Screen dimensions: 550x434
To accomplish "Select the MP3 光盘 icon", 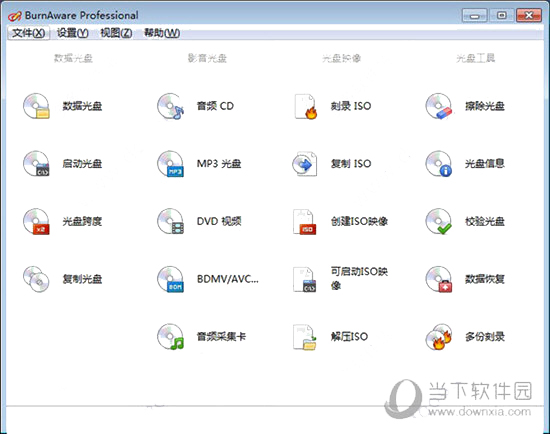I will pos(170,163).
